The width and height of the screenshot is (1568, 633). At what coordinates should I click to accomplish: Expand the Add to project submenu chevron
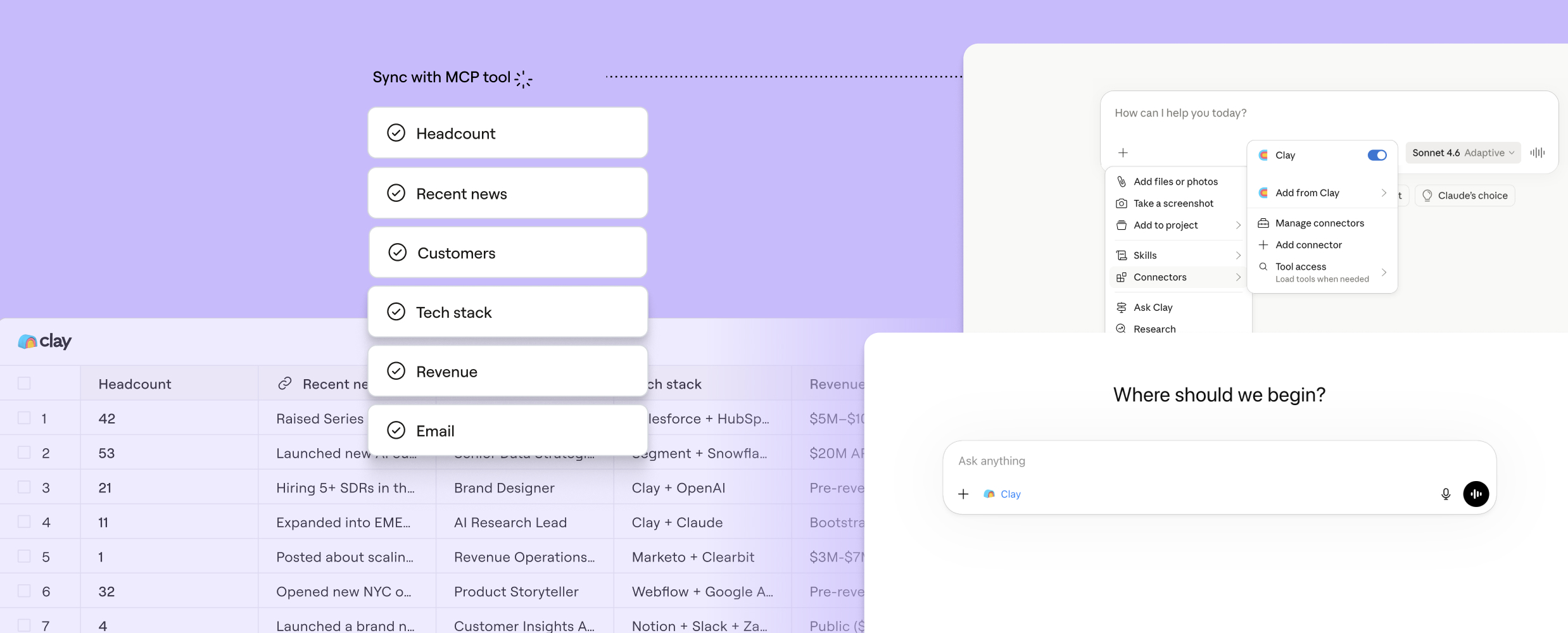point(1238,225)
